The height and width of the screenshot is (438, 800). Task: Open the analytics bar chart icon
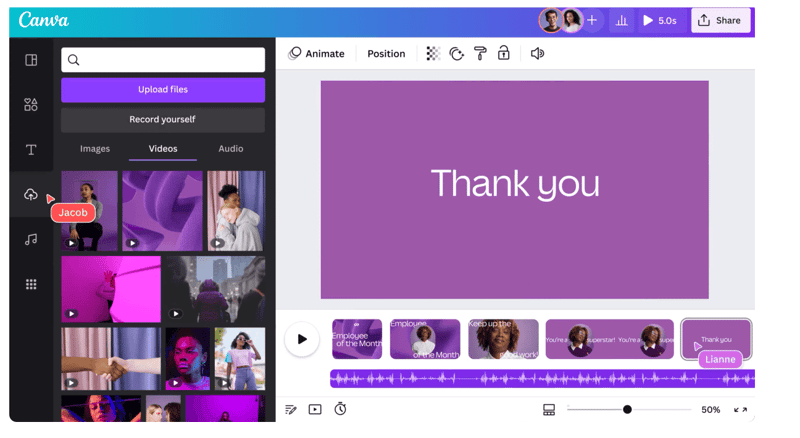pyautogui.click(x=621, y=20)
